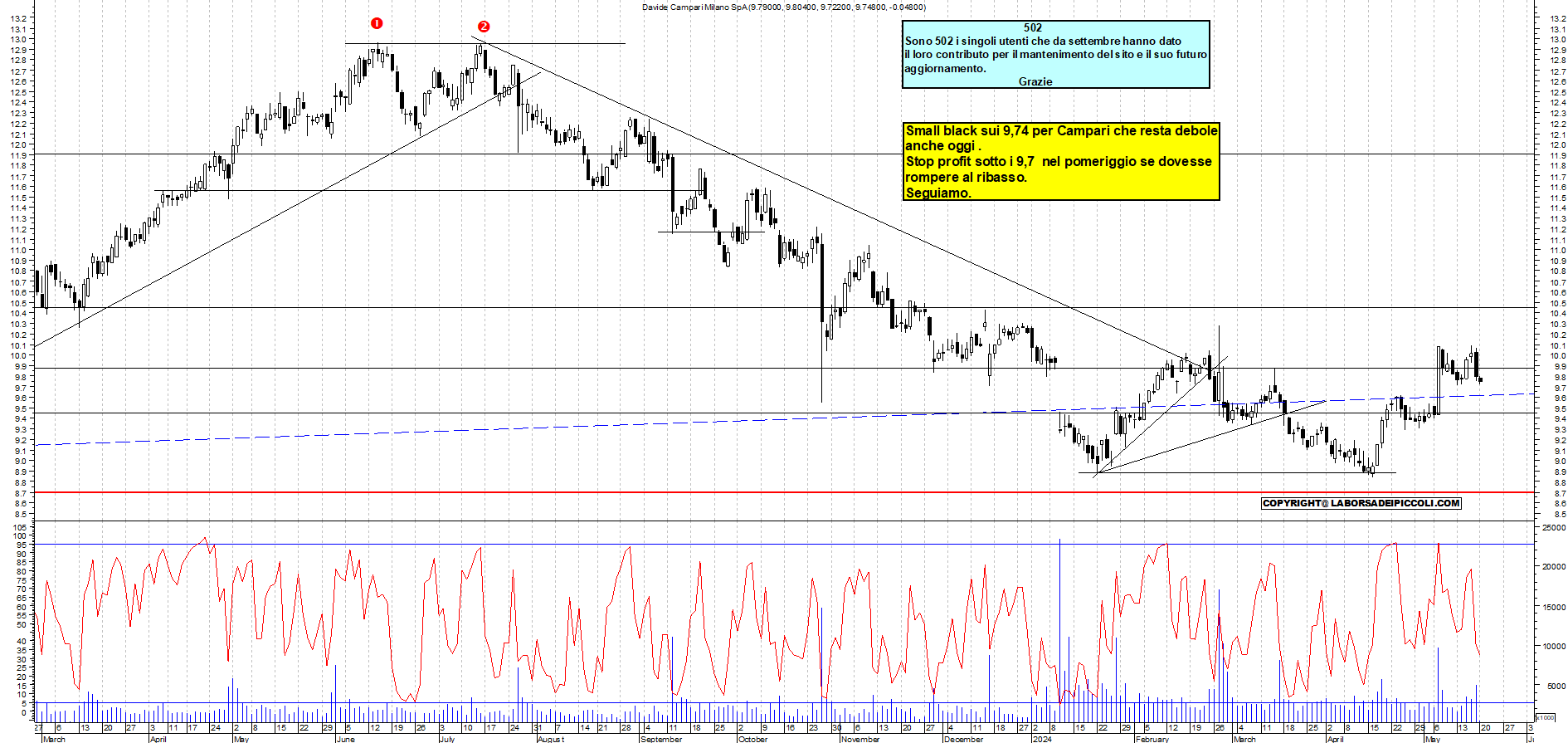This screenshot has width=1568, height=743.
Task: Click the 'July' month label on time axis
Action: point(446,739)
